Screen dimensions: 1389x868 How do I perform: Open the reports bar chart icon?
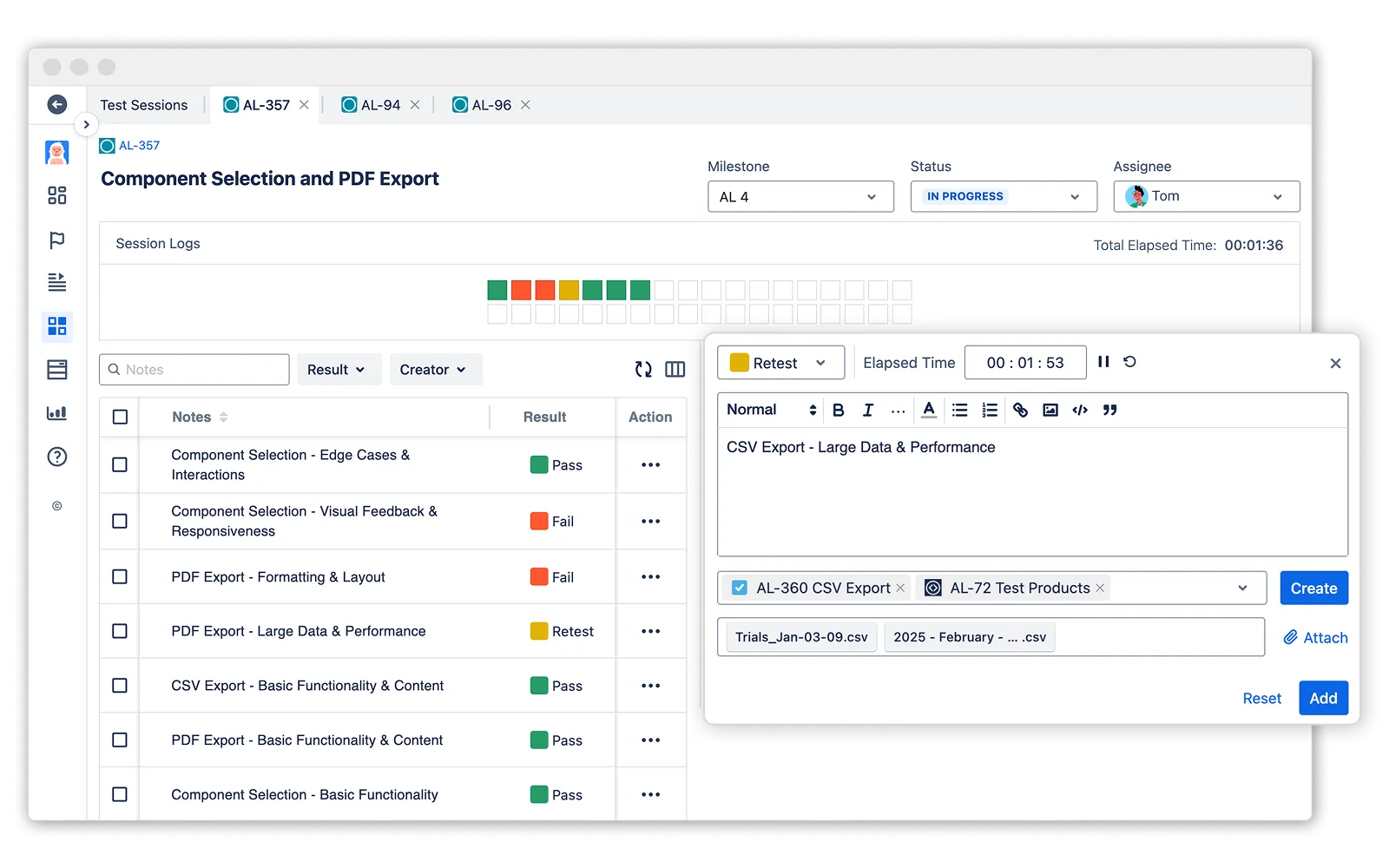(x=57, y=413)
